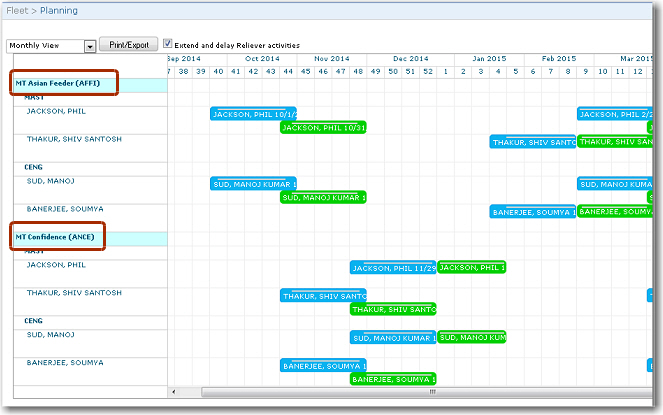Select blue JACKSON, PHIL 11/29 activity bar
This screenshot has width=663, height=415.
(x=393, y=268)
